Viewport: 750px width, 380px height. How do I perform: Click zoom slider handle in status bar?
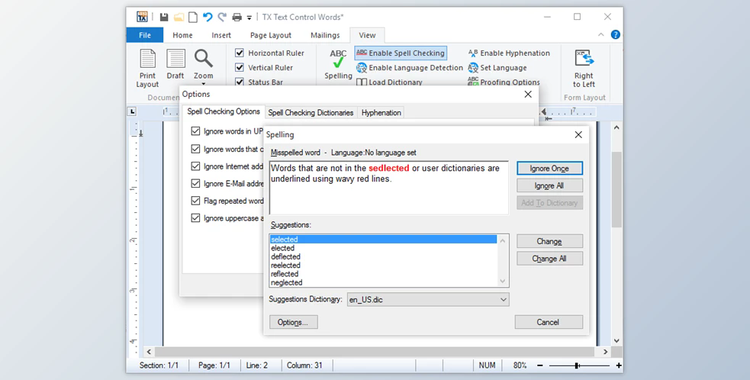click(x=577, y=366)
